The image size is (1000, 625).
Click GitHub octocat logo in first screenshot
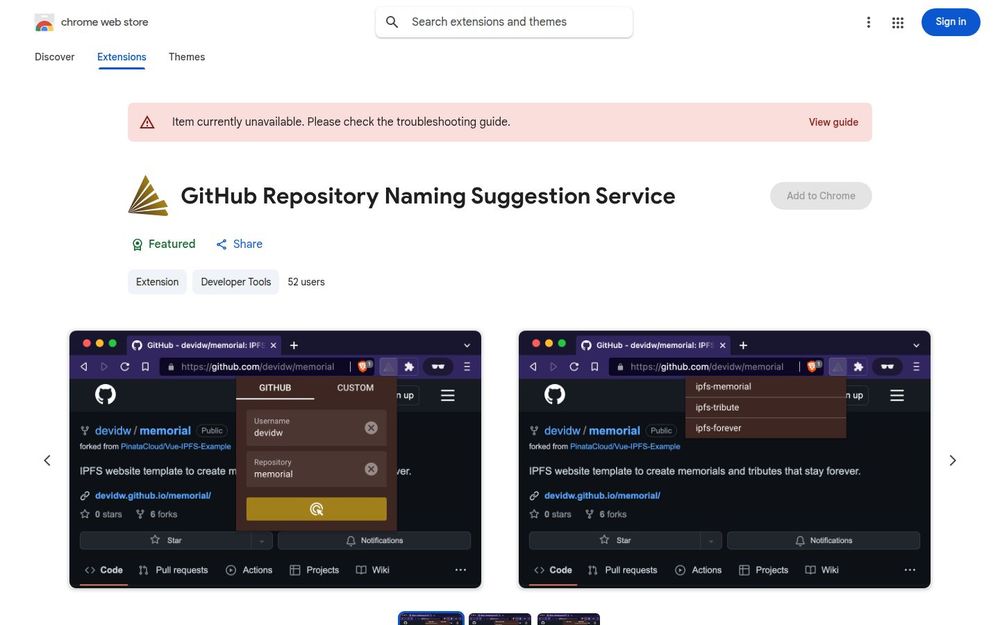(106, 395)
